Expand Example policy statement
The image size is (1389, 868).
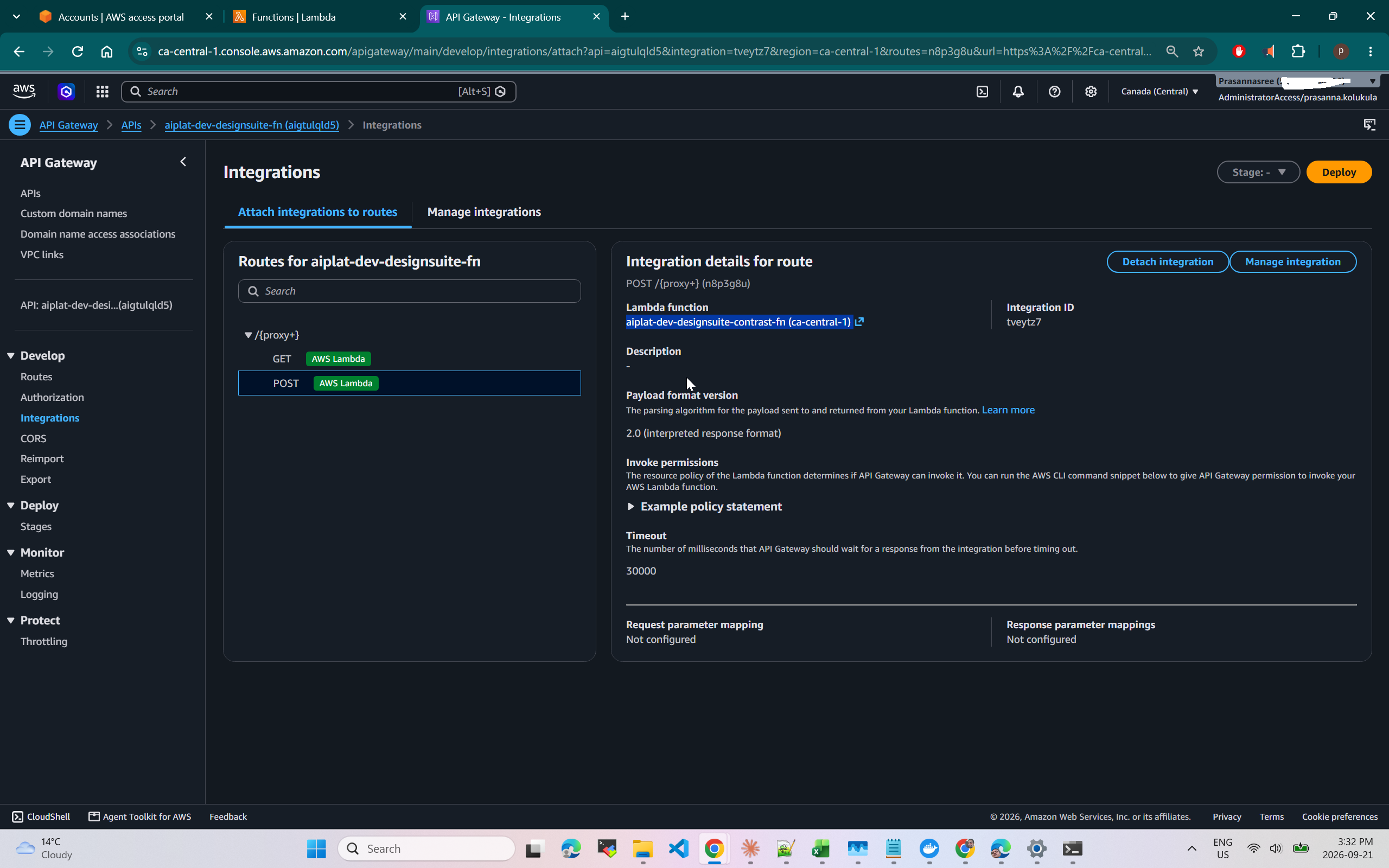(704, 506)
